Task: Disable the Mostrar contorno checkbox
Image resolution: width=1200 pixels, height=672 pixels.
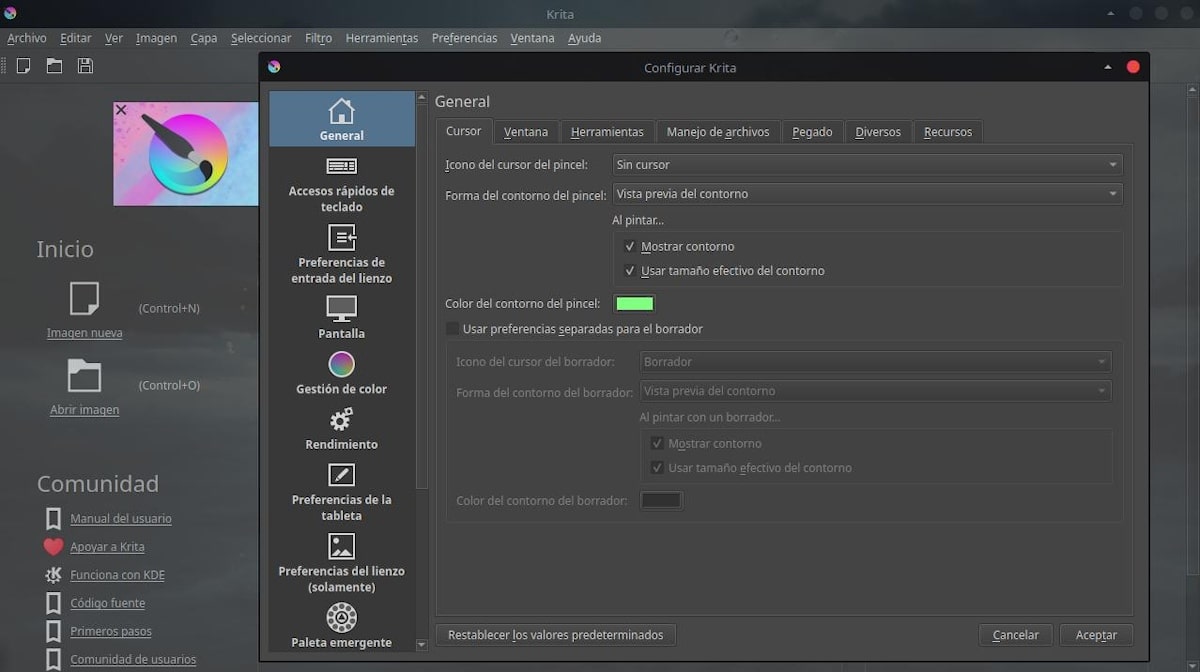Action: click(x=630, y=246)
